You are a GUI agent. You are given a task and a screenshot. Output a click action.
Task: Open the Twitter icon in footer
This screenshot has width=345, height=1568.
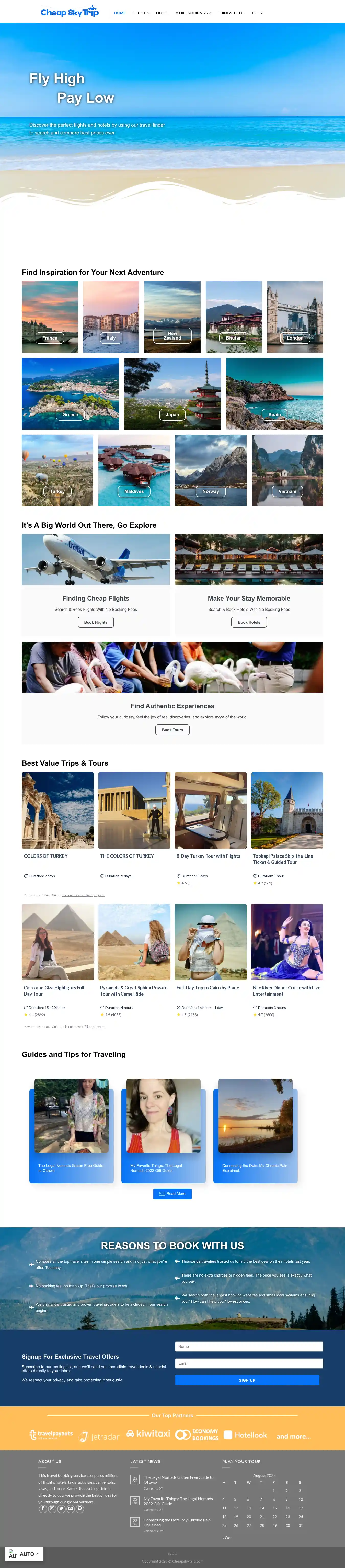pos(61,1508)
